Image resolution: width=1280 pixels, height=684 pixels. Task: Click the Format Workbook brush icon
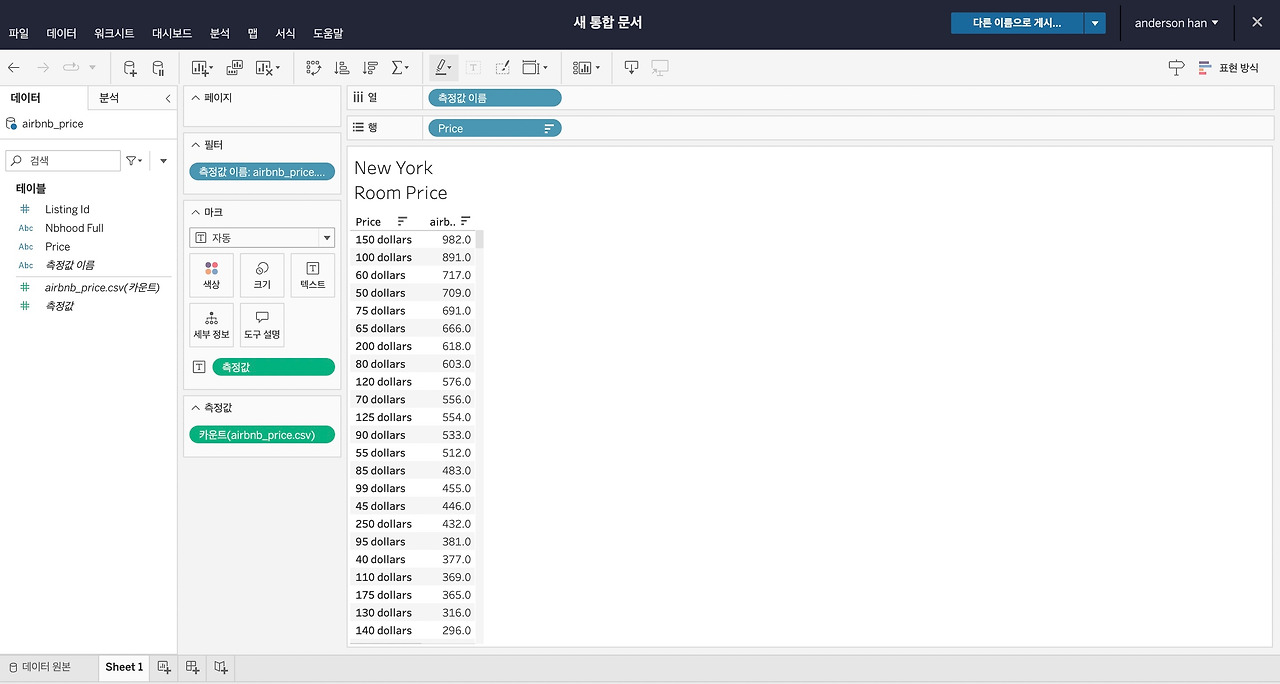(x=502, y=68)
